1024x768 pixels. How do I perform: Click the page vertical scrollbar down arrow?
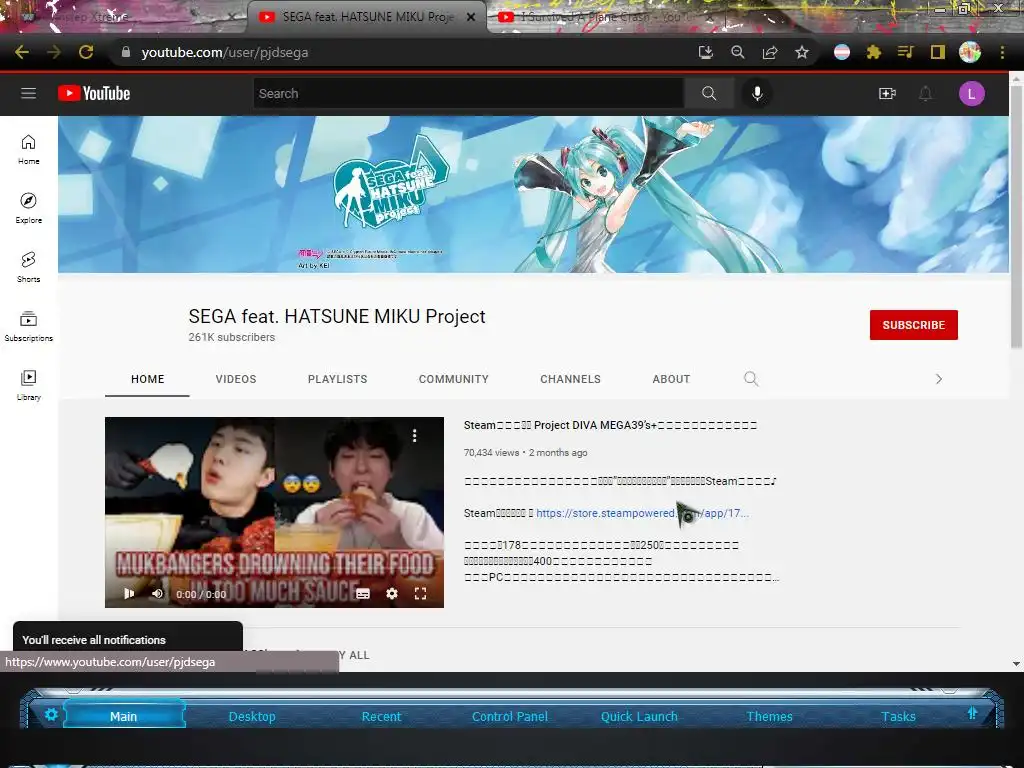[1016, 664]
